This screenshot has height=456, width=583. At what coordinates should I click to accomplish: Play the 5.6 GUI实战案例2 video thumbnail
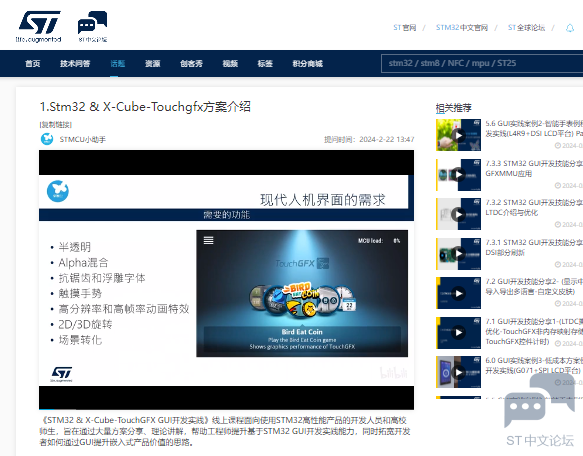coord(458,135)
